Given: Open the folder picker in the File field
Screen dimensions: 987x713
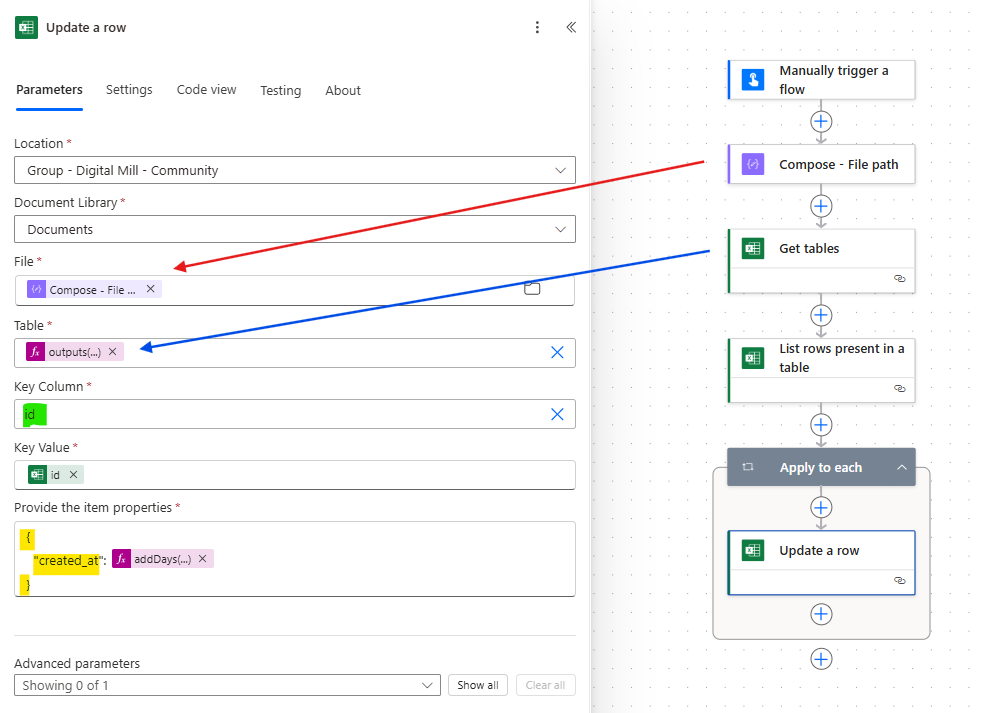Looking at the screenshot, I should coord(532,287).
